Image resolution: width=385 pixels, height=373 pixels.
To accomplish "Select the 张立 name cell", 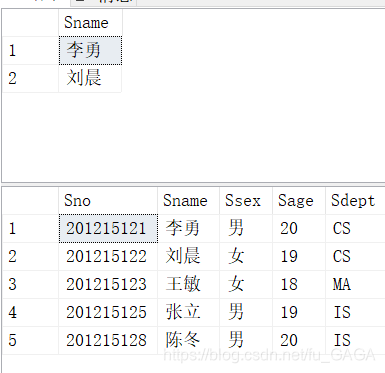I will pos(188,312).
